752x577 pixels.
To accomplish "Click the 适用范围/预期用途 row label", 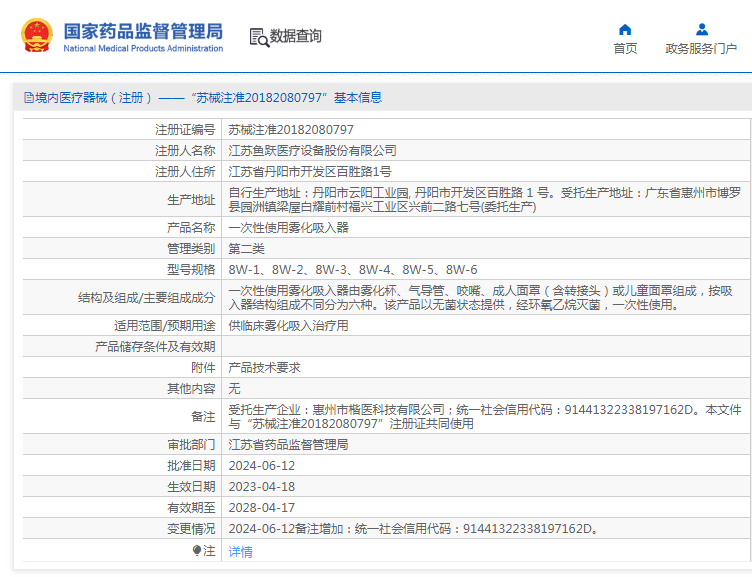I will 164,326.
